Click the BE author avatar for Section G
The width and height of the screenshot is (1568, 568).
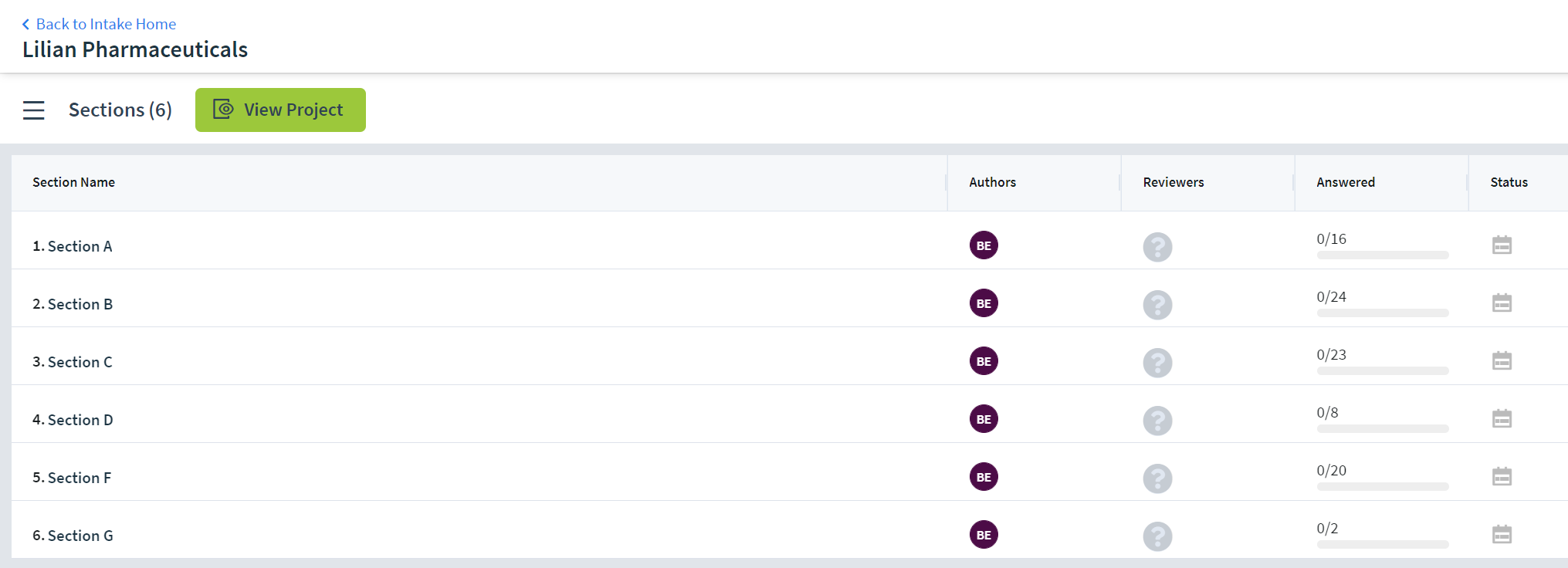coord(984,535)
